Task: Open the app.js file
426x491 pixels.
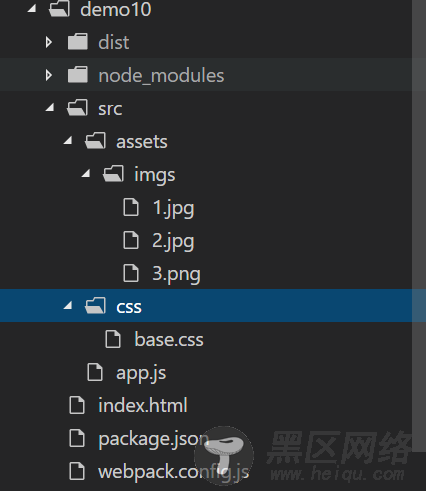Action: [x=141, y=373]
